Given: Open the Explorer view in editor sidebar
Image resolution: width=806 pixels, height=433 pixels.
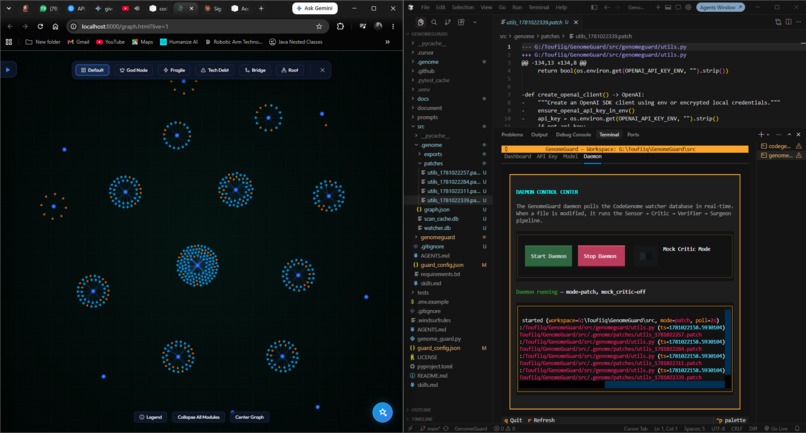Looking at the screenshot, I should pyautogui.click(x=420, y=22).
